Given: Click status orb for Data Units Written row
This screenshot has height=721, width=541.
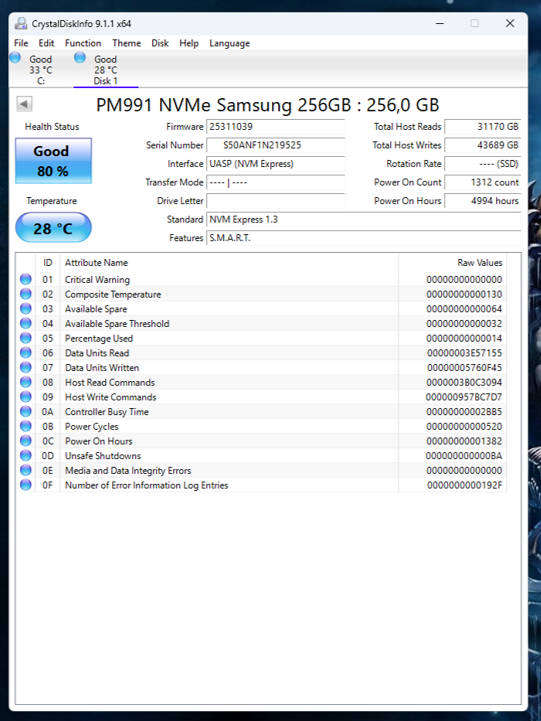Looking at the screenshot, I should coord(26,367).
